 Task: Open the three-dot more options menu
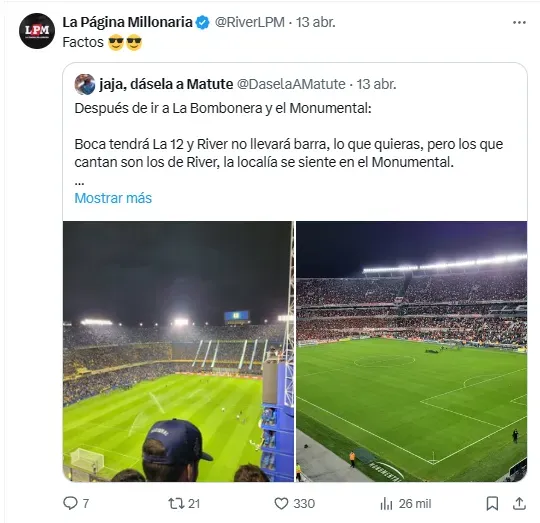tap(519, 23)
